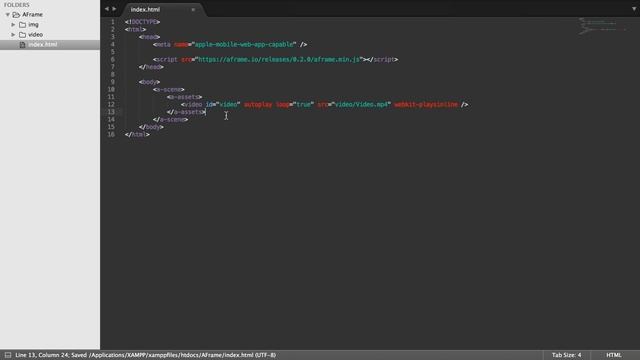
Task: Click the loop="true" attribute
Action: pos(295,104)
